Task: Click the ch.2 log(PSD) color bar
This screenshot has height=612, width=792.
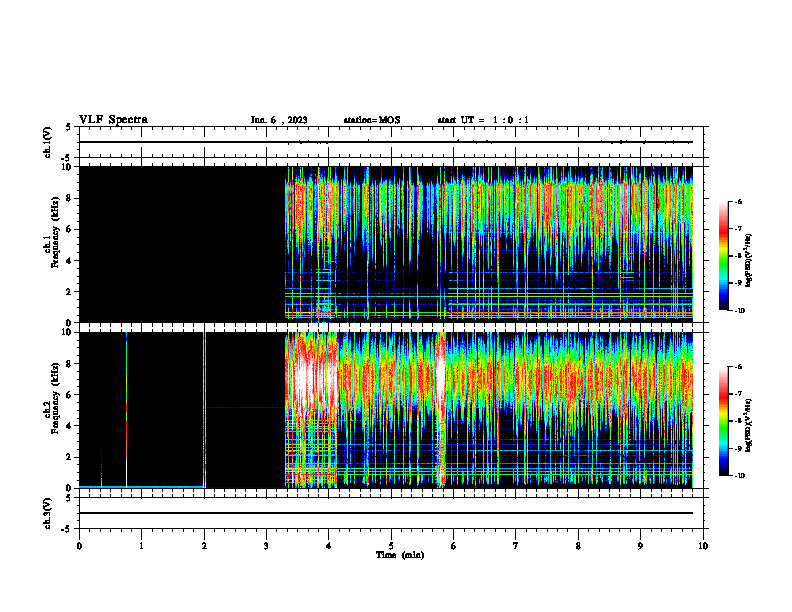Action: [x=723, y=421]
